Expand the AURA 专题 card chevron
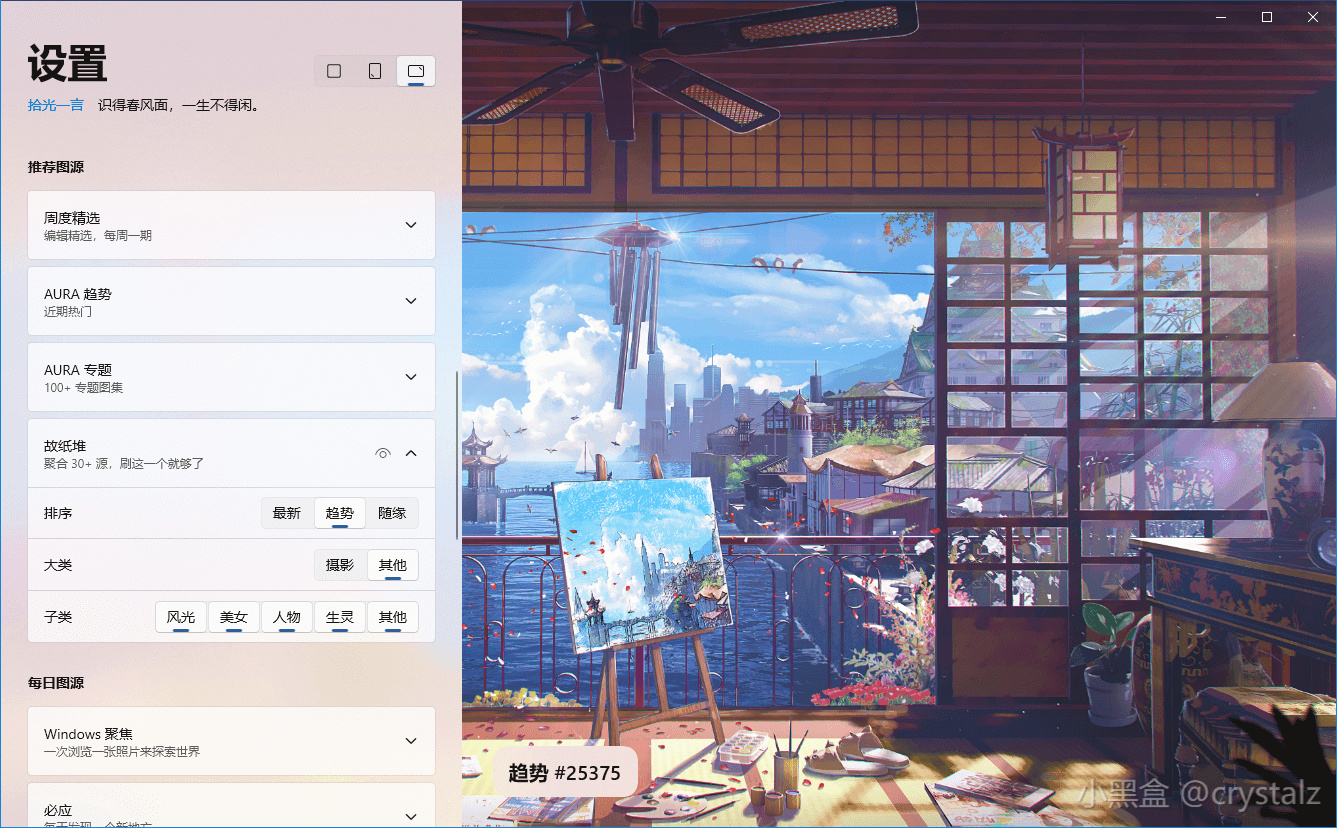The width and height of the screenshot is (1337, 828). click(x=411, y=377)
